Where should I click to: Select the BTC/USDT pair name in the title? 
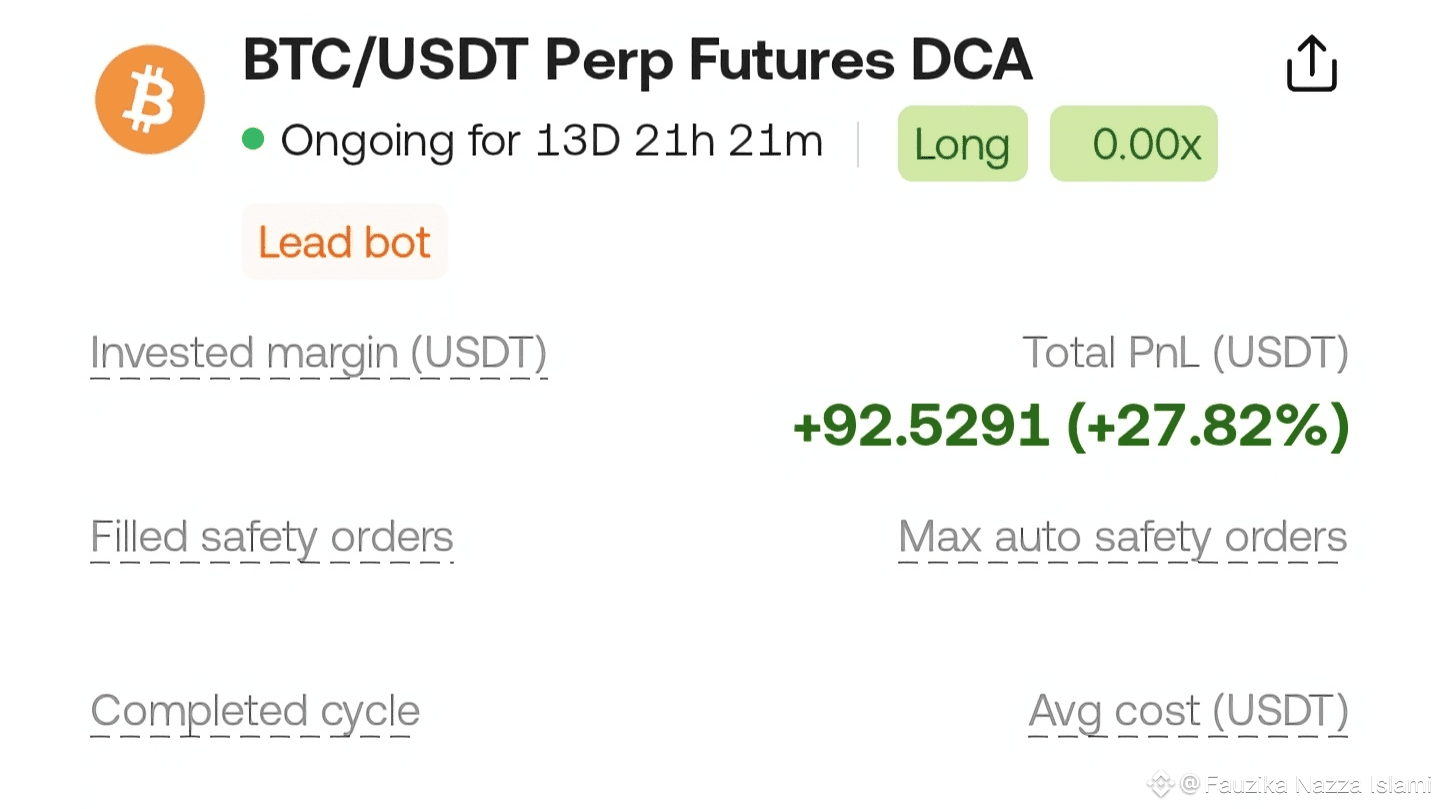385,60
